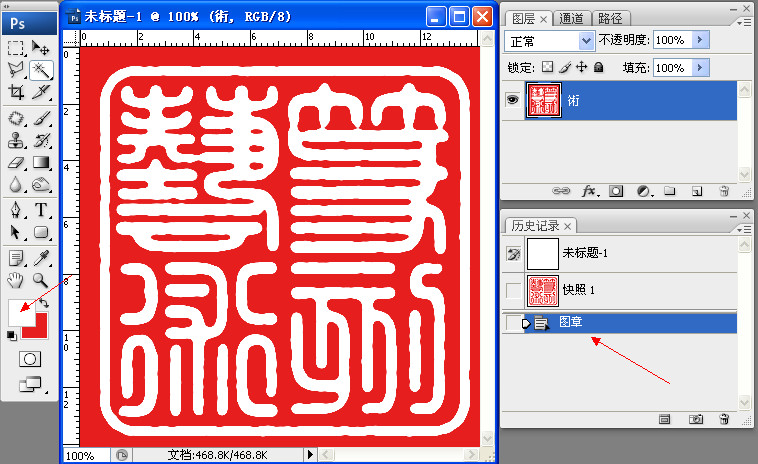Select the Move tool

41,48
